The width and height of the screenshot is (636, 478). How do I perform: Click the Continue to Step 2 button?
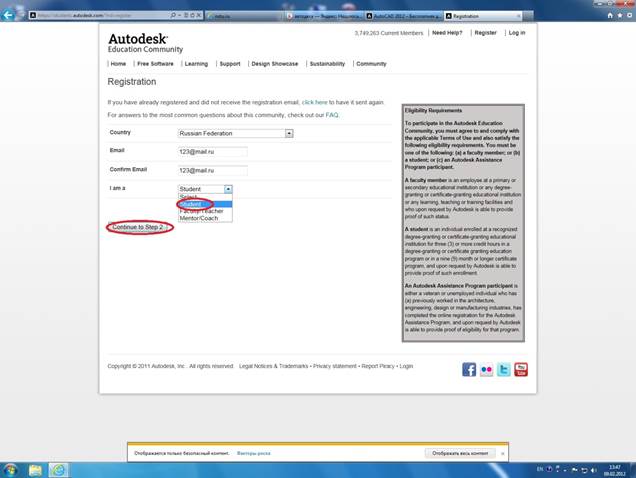(139, 227)
